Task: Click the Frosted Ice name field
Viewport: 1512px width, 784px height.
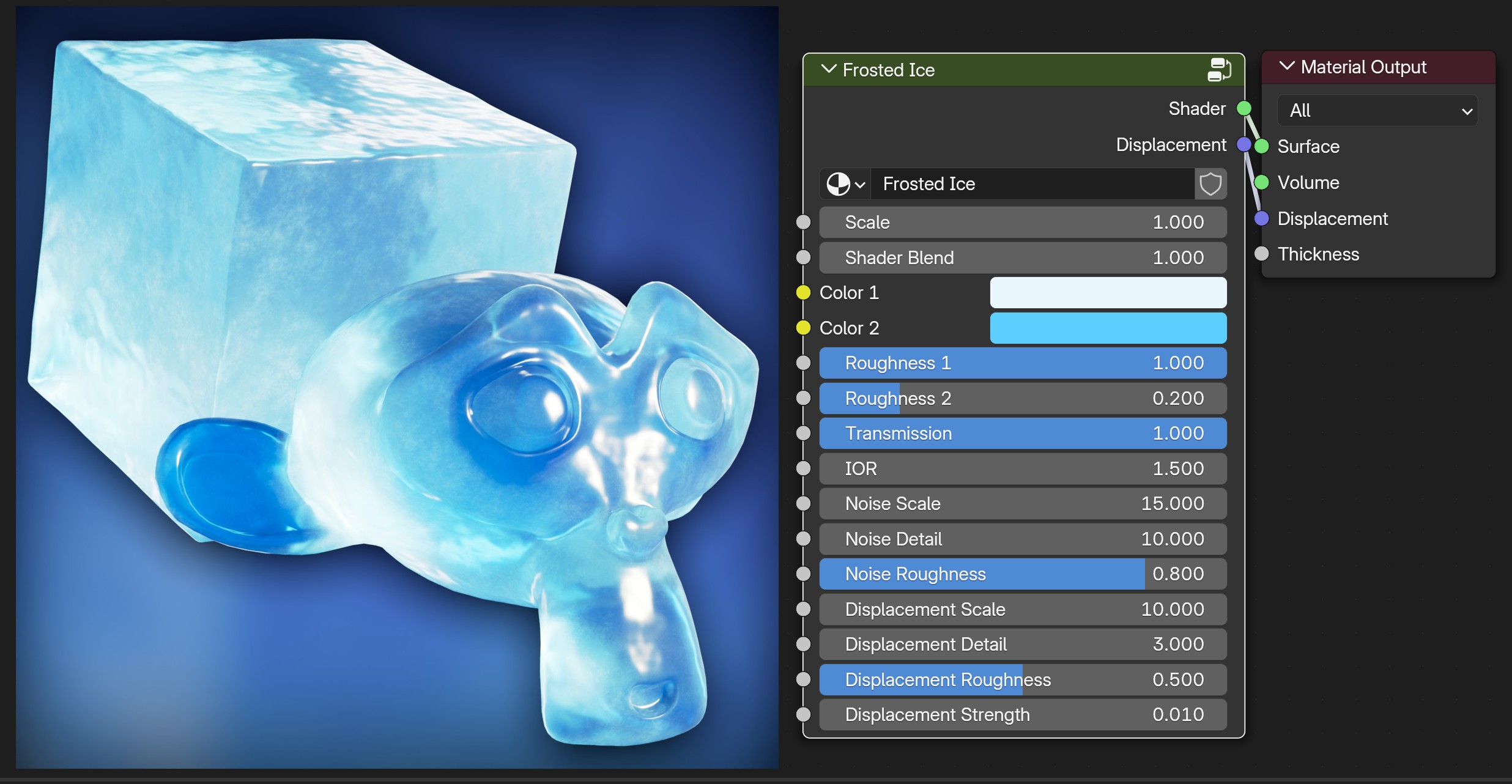Action: pyautogui.click(x=1032, y=183)
